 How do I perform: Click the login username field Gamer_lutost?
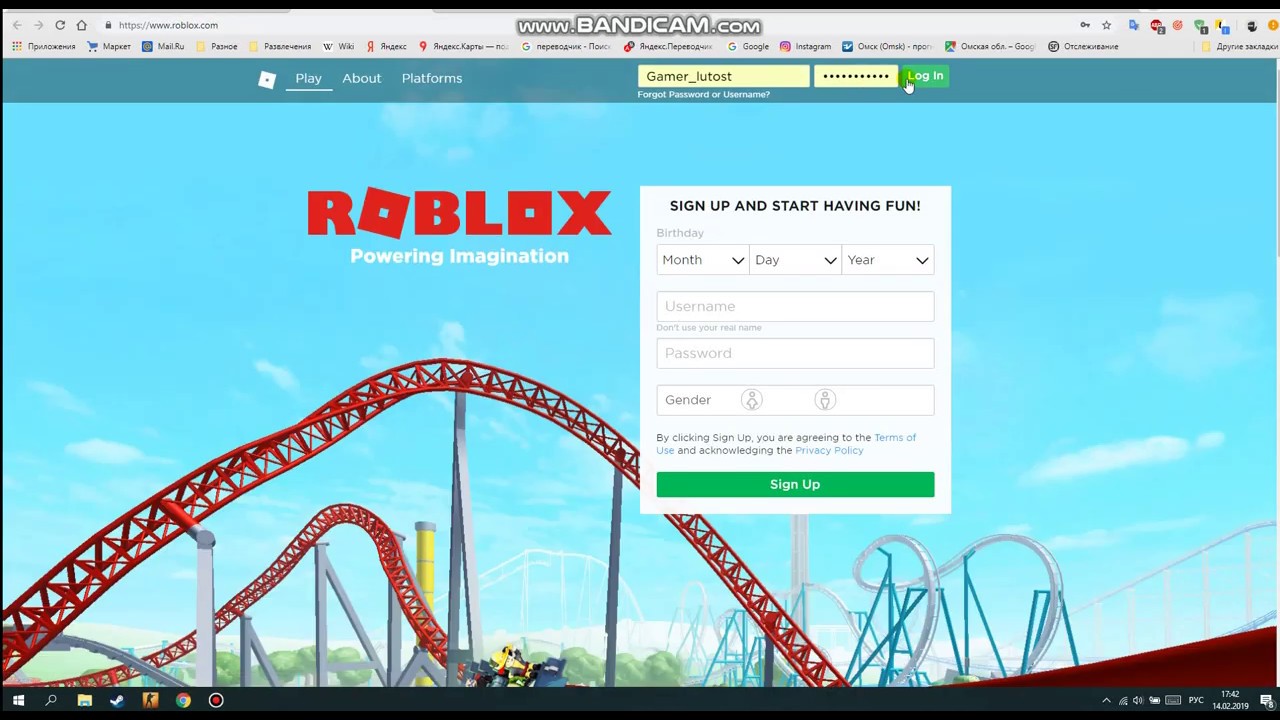(724, 76)
